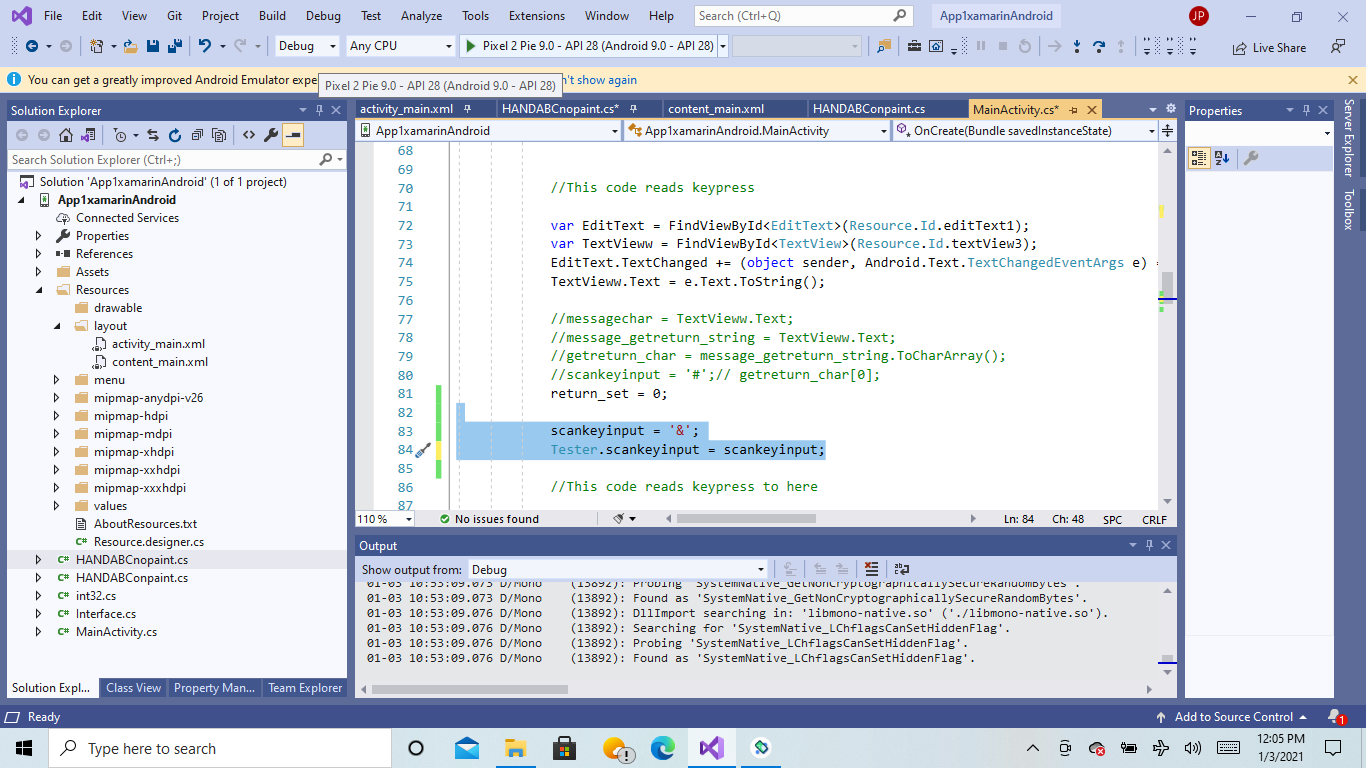Click Switch Views icon in Solution Explorer
Screen dimensions: 1366x768
pos(87,135)
